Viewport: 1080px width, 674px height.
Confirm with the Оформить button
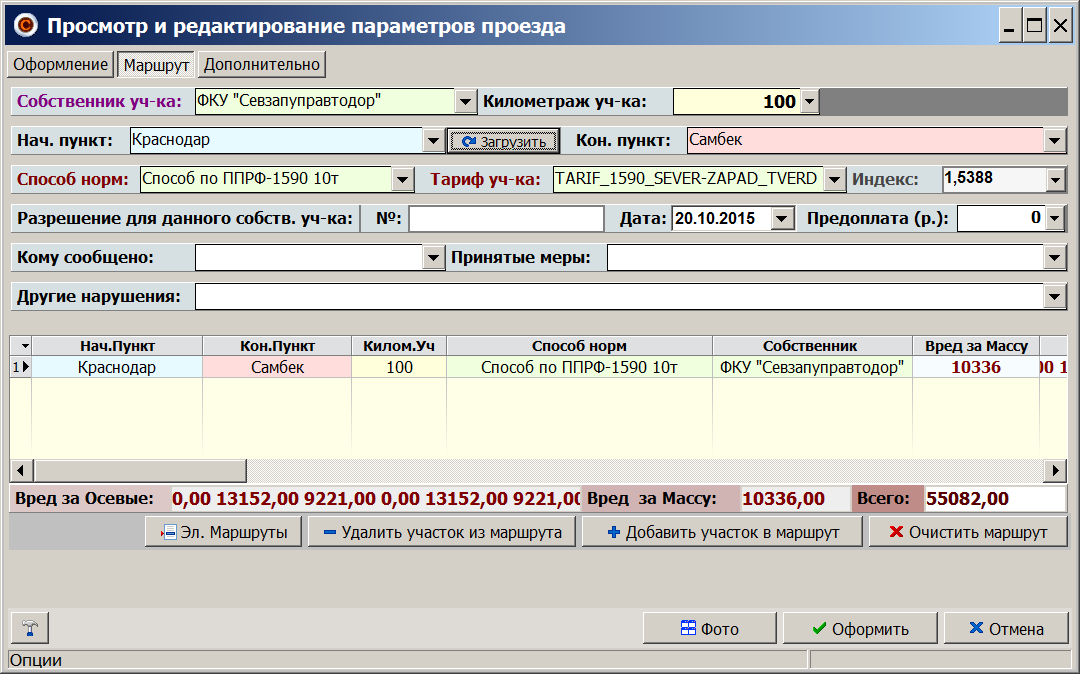[859, 629]
